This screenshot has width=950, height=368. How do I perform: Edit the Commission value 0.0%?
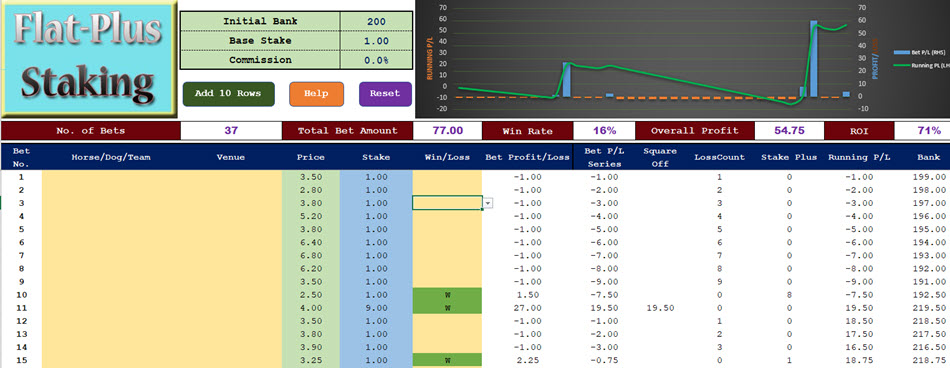pos(376,60)
